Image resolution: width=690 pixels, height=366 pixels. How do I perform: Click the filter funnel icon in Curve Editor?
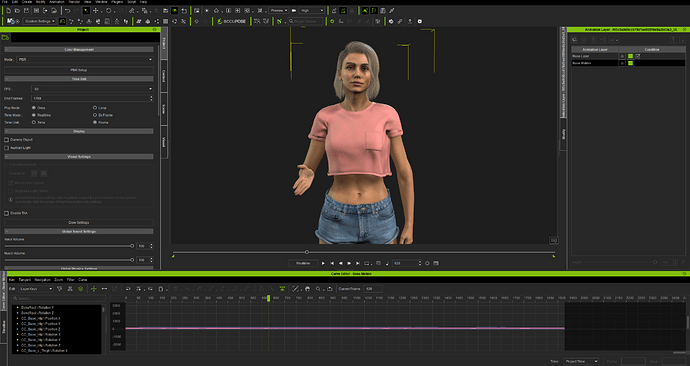59,289
